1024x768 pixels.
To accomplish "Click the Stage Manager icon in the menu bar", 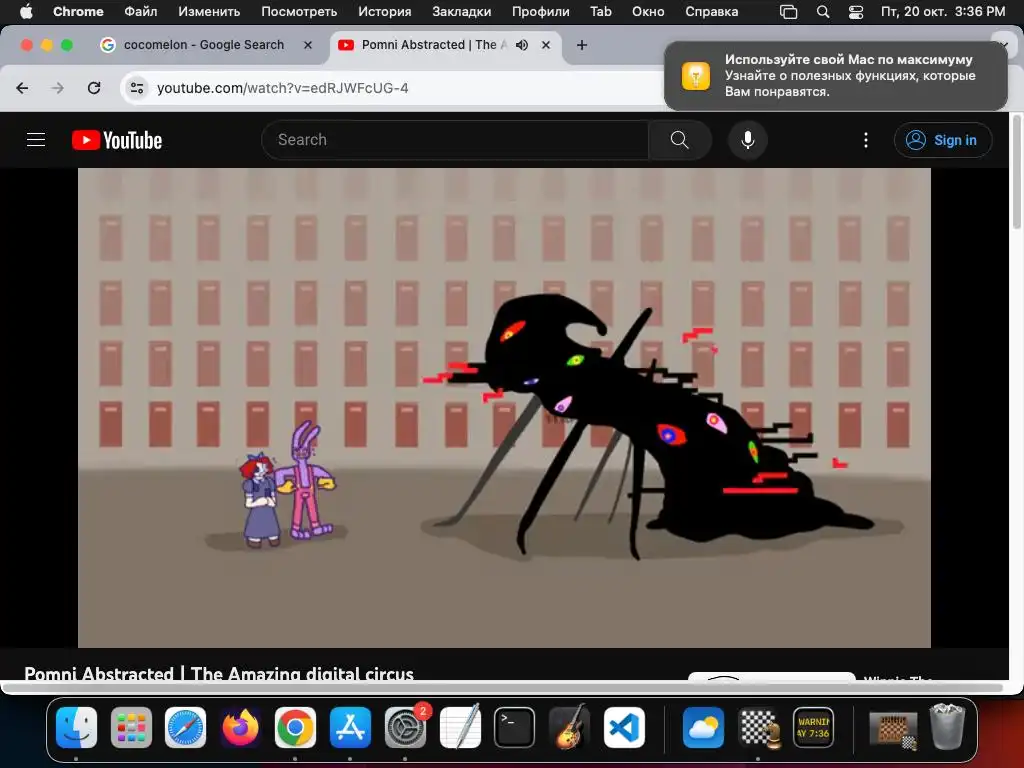I will pyautogui.click(x=789, y=12).
